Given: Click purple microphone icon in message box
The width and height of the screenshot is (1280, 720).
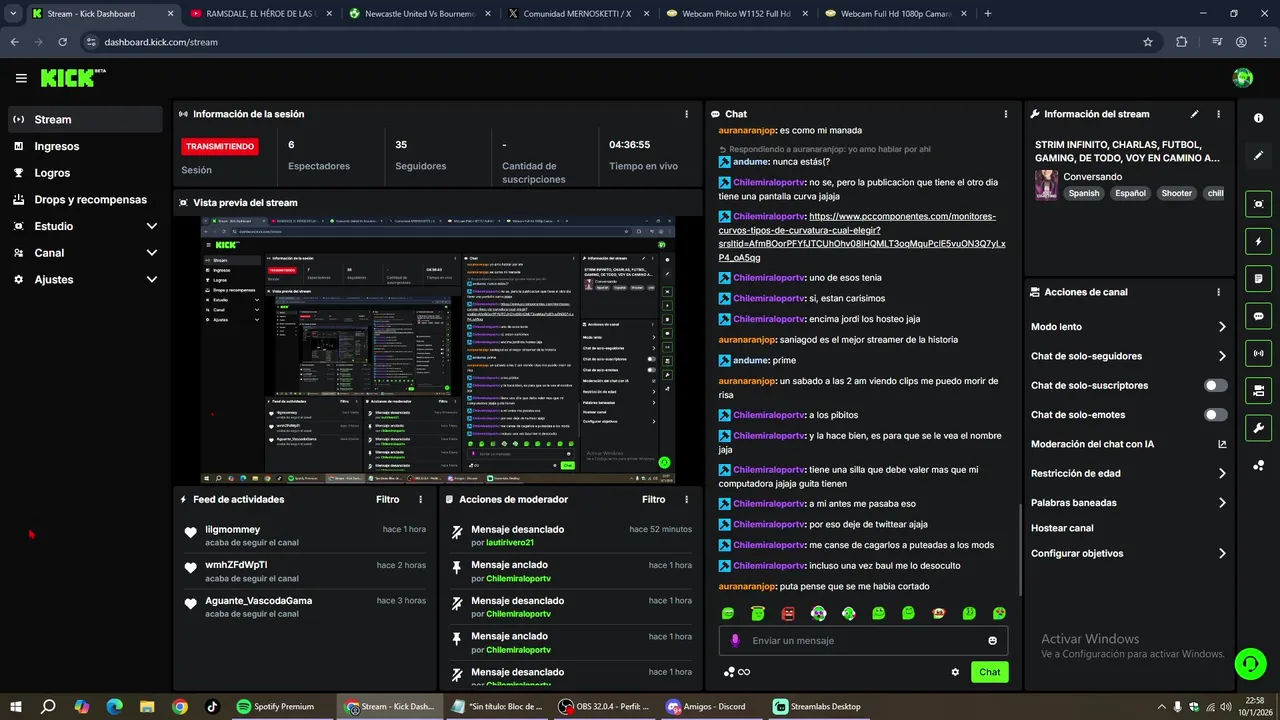Looking at the screenshot, I should tap(735, 641).
